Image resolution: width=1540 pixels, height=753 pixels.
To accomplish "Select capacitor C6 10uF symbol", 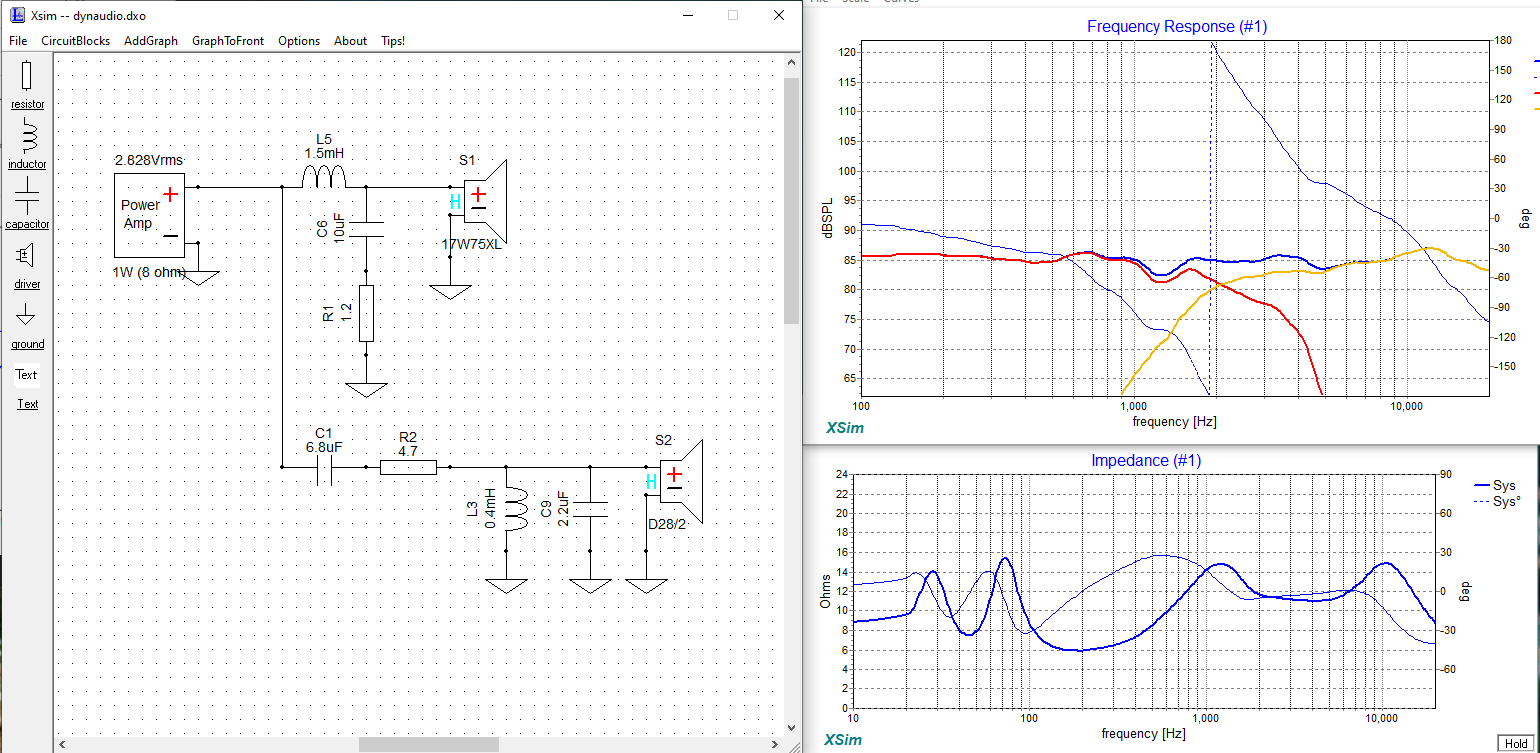I will (x=365, y=229).
